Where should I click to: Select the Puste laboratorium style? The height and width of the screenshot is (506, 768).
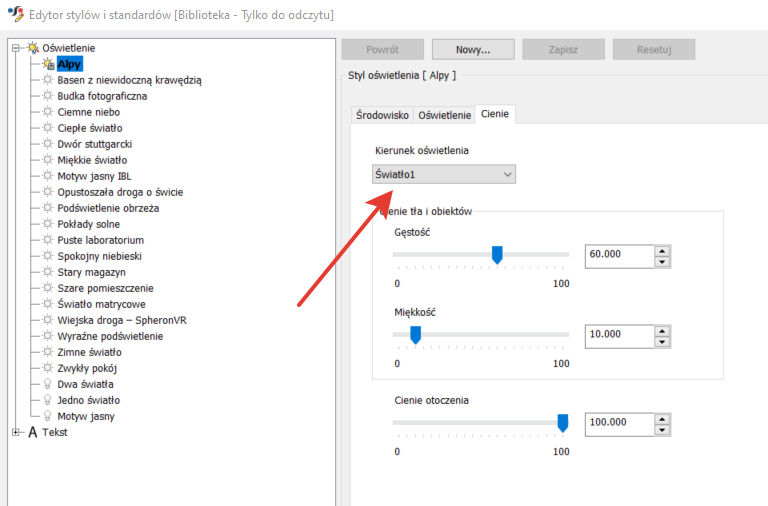point(100,240)
